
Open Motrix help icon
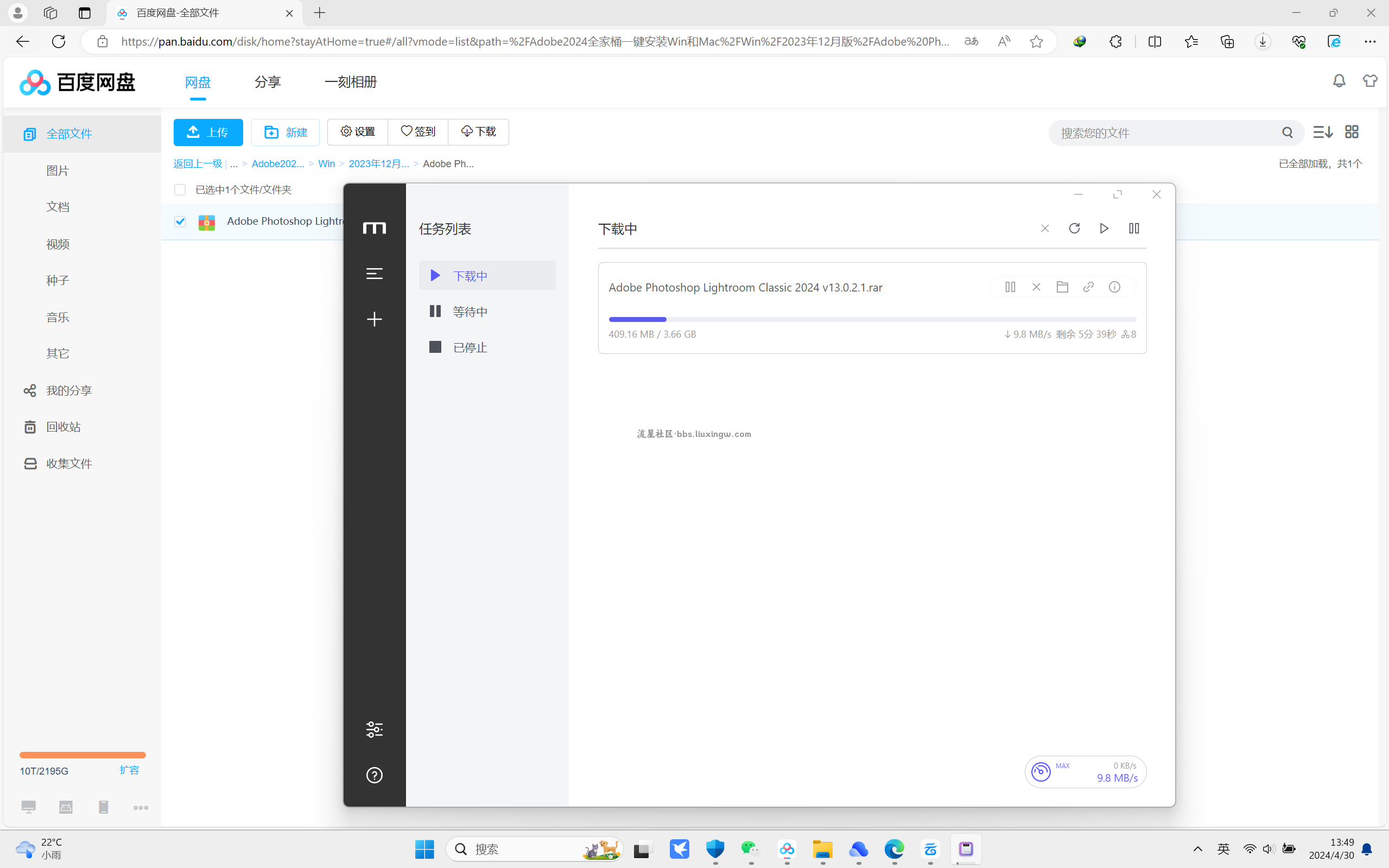pos(374,775)
